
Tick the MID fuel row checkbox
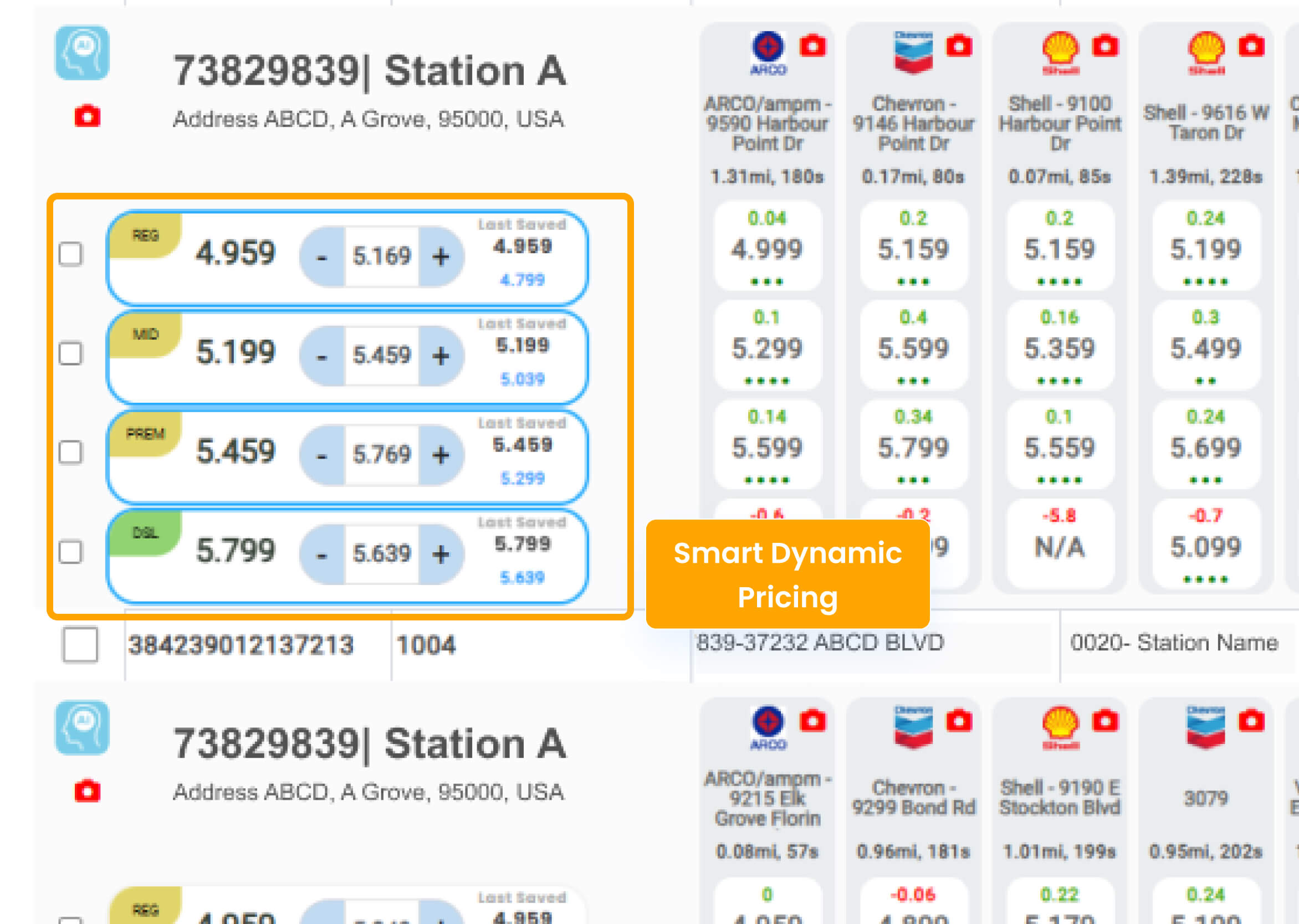70,353
